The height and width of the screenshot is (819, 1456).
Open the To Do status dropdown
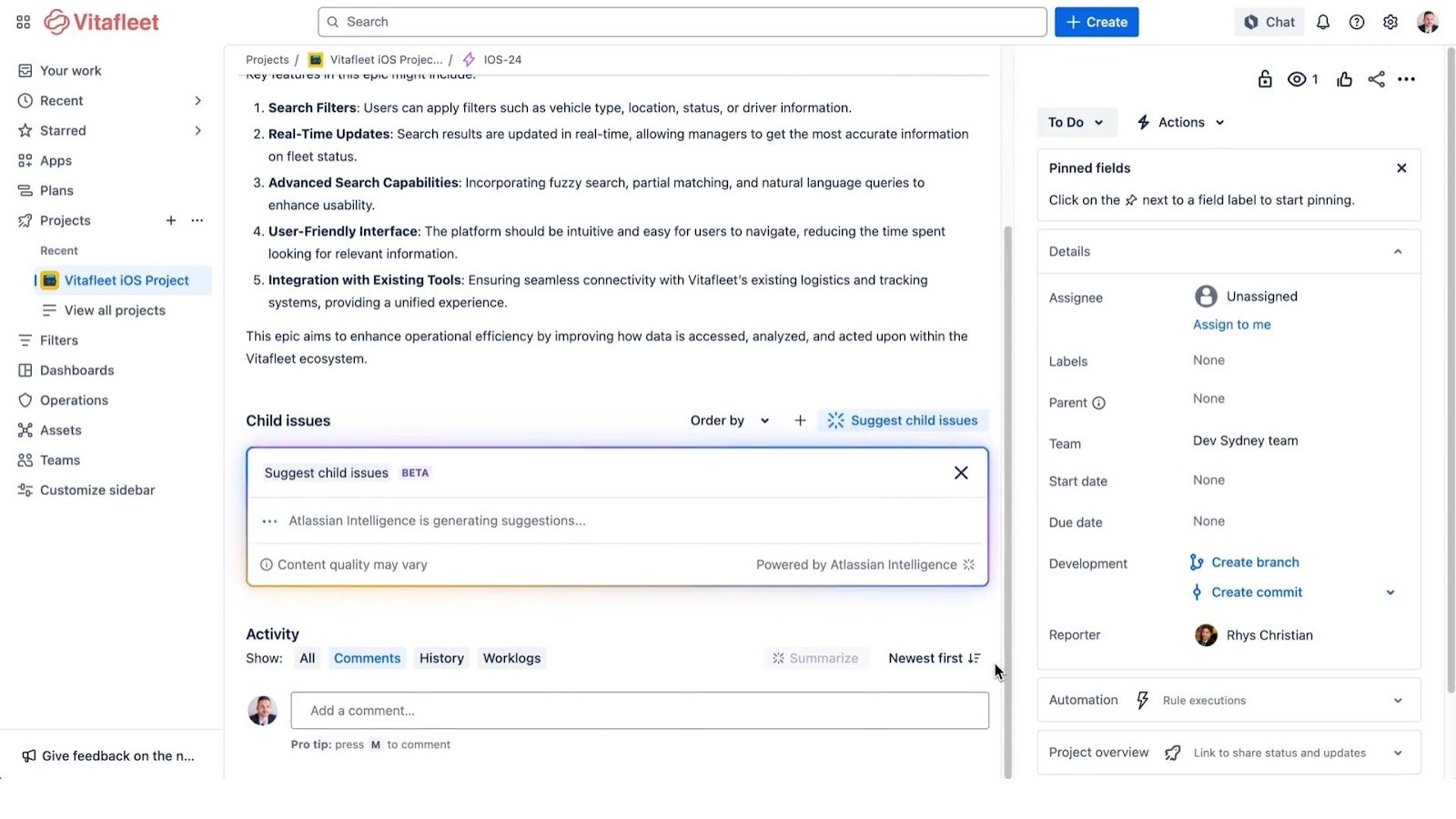1076,122
